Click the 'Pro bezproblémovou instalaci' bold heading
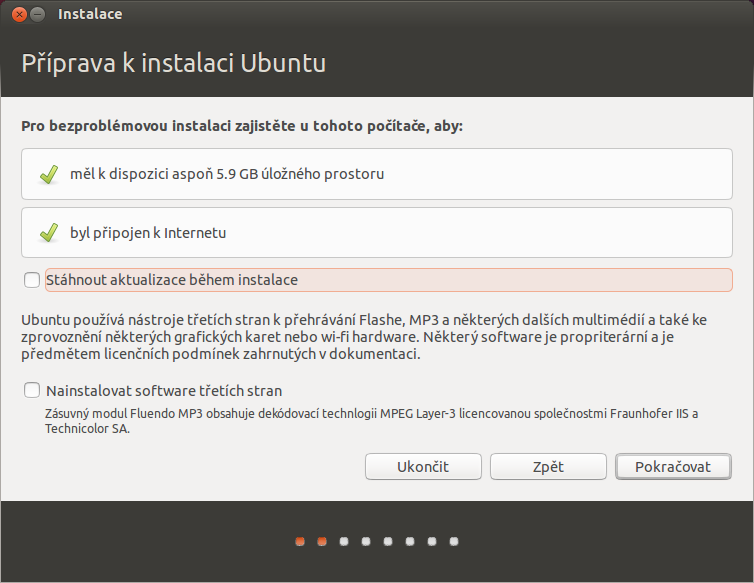The height and width of the screenshot is (583, 754). (242, 126)
